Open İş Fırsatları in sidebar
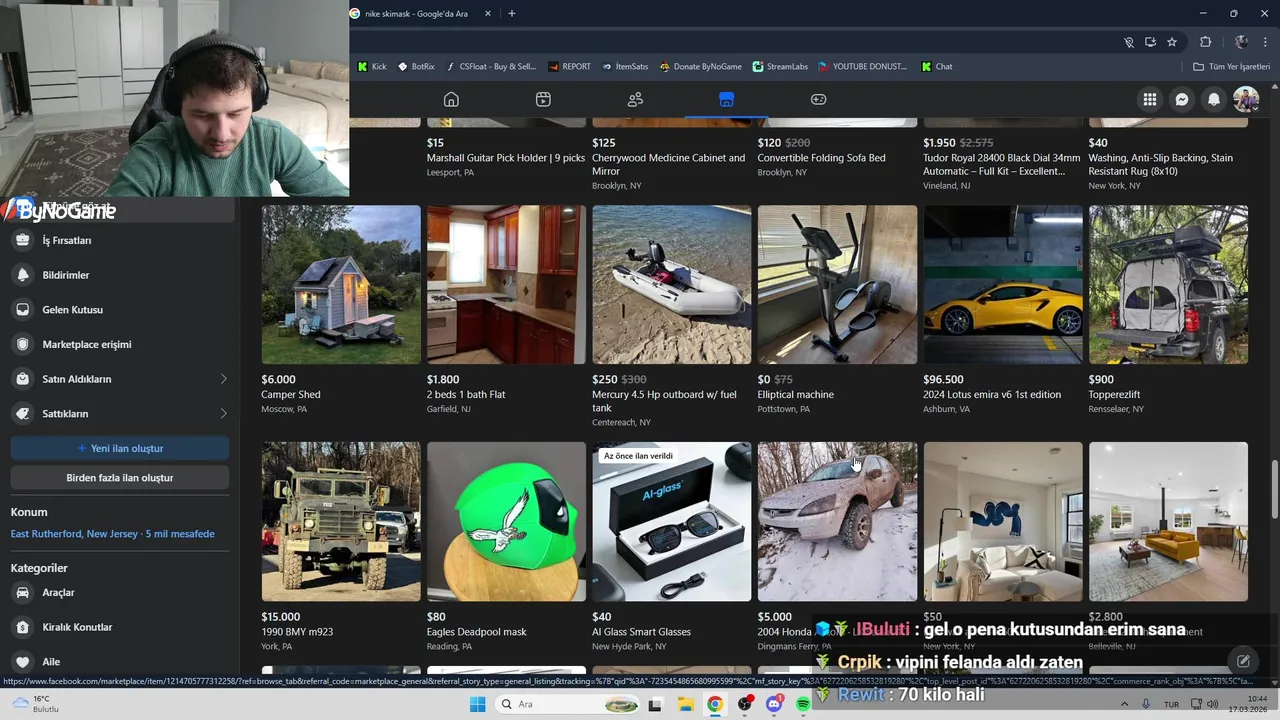 click(x=120, y=240)
